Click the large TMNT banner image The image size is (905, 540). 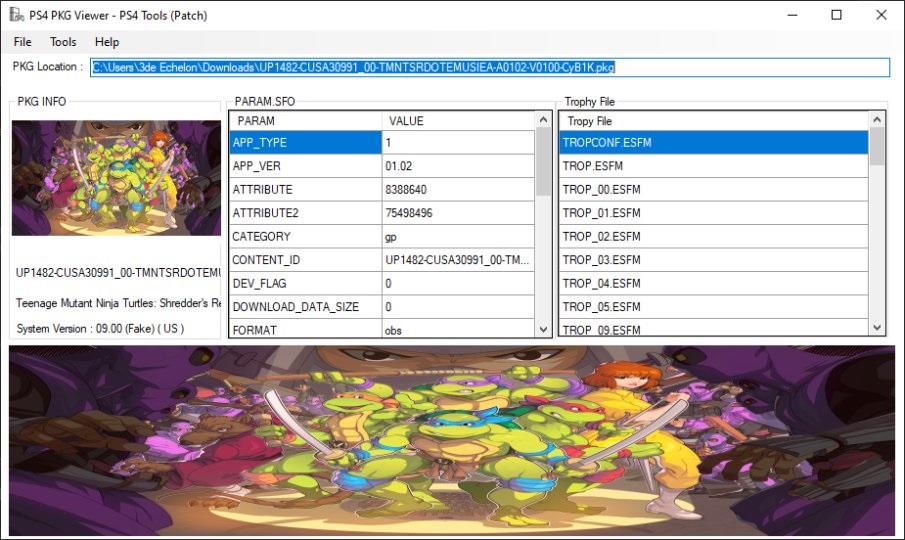tap(452, 441)
